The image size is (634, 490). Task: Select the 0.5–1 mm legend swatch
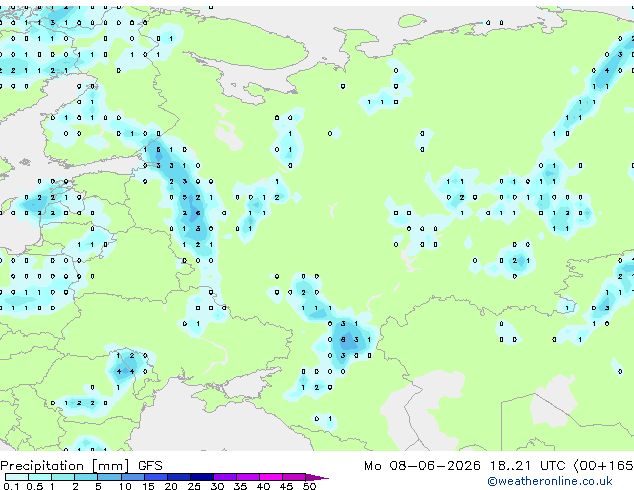[x=40, y=477]
